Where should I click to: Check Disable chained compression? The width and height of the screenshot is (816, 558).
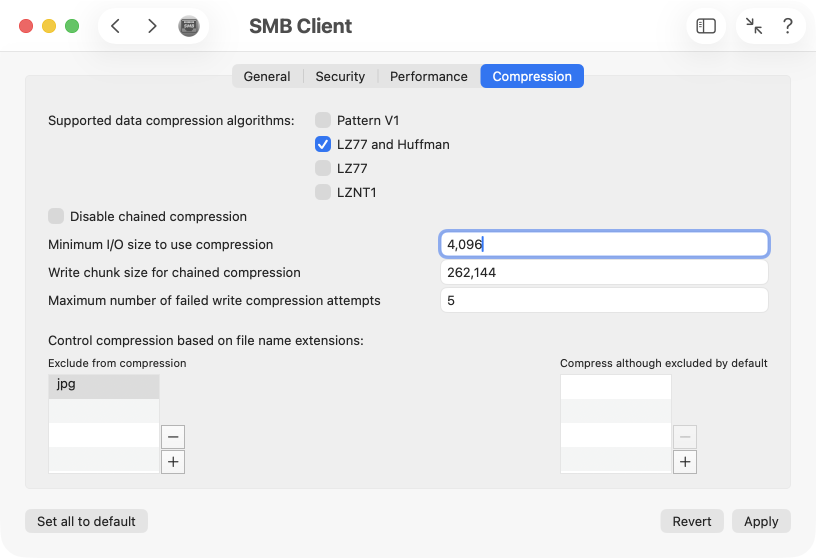pyautogui.click(x=56, y=216)
